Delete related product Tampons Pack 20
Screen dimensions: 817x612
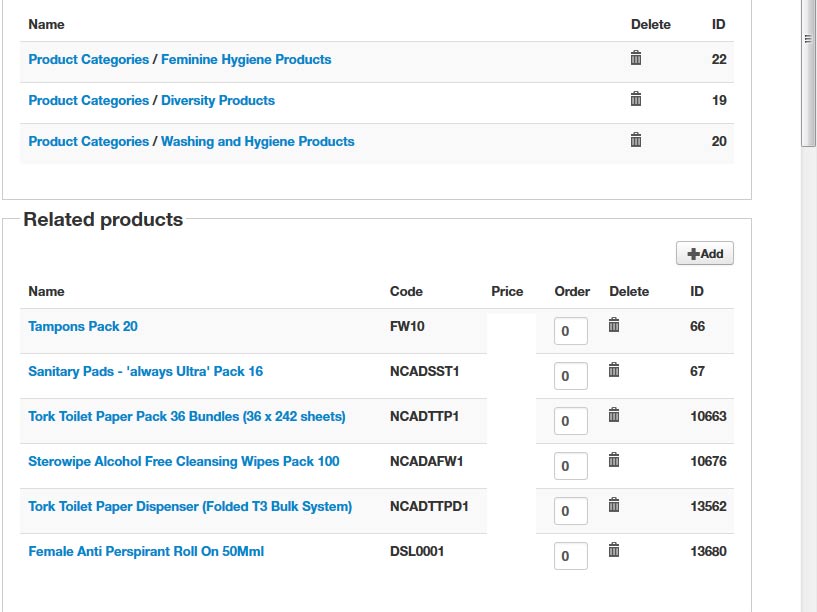[x=614, y=325]
